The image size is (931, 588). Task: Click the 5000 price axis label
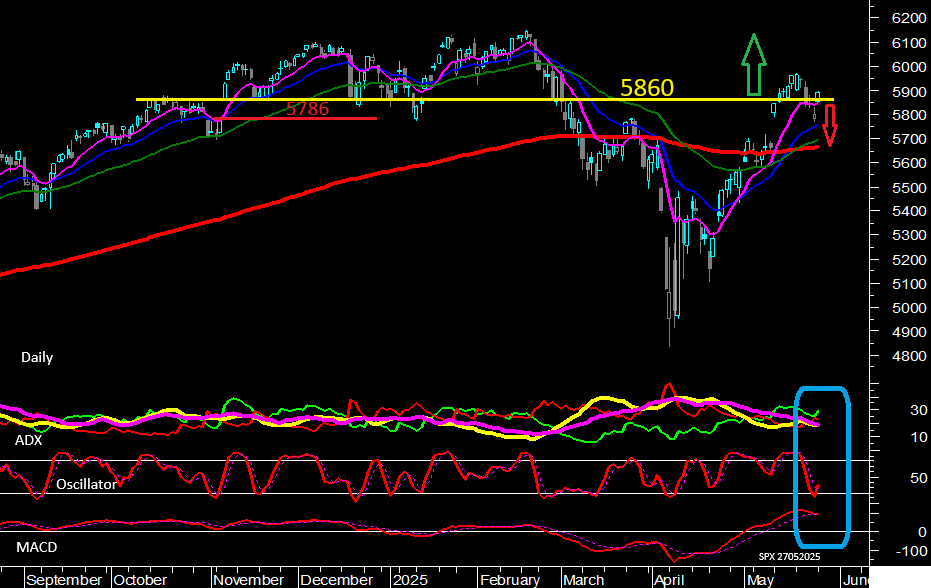click(908, 308)
